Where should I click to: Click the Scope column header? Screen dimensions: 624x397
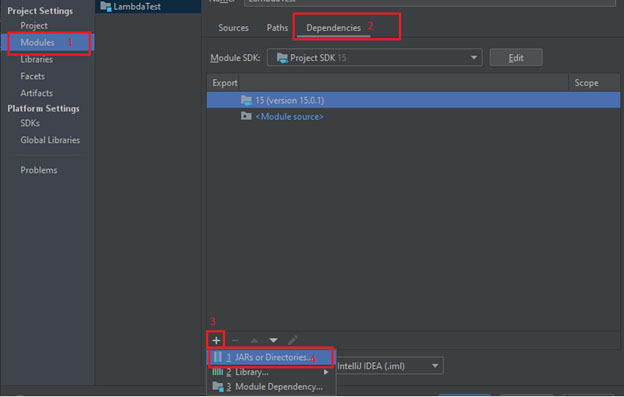coord(586,83)
